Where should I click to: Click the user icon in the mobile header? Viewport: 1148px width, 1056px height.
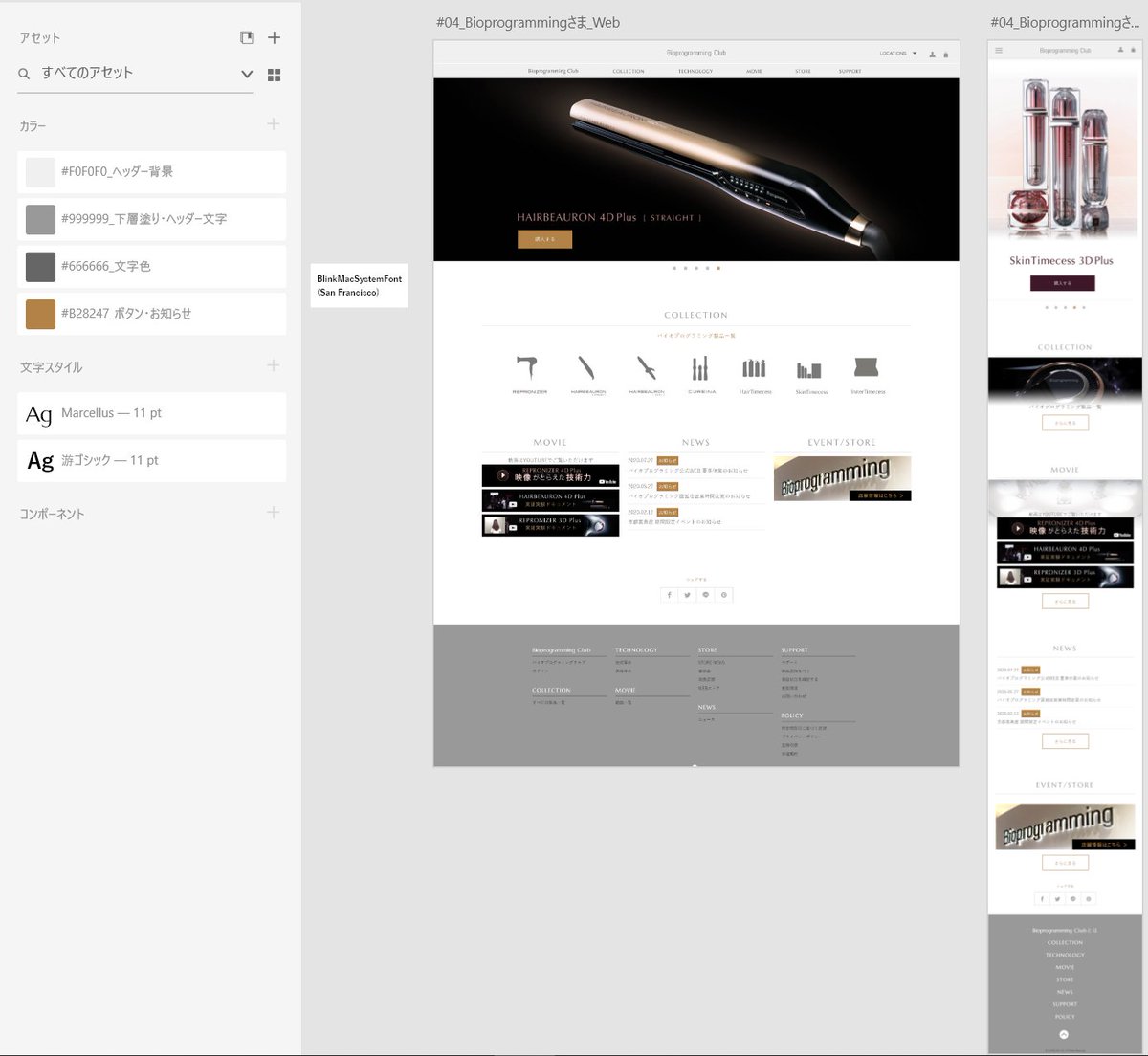[1120, 51]
